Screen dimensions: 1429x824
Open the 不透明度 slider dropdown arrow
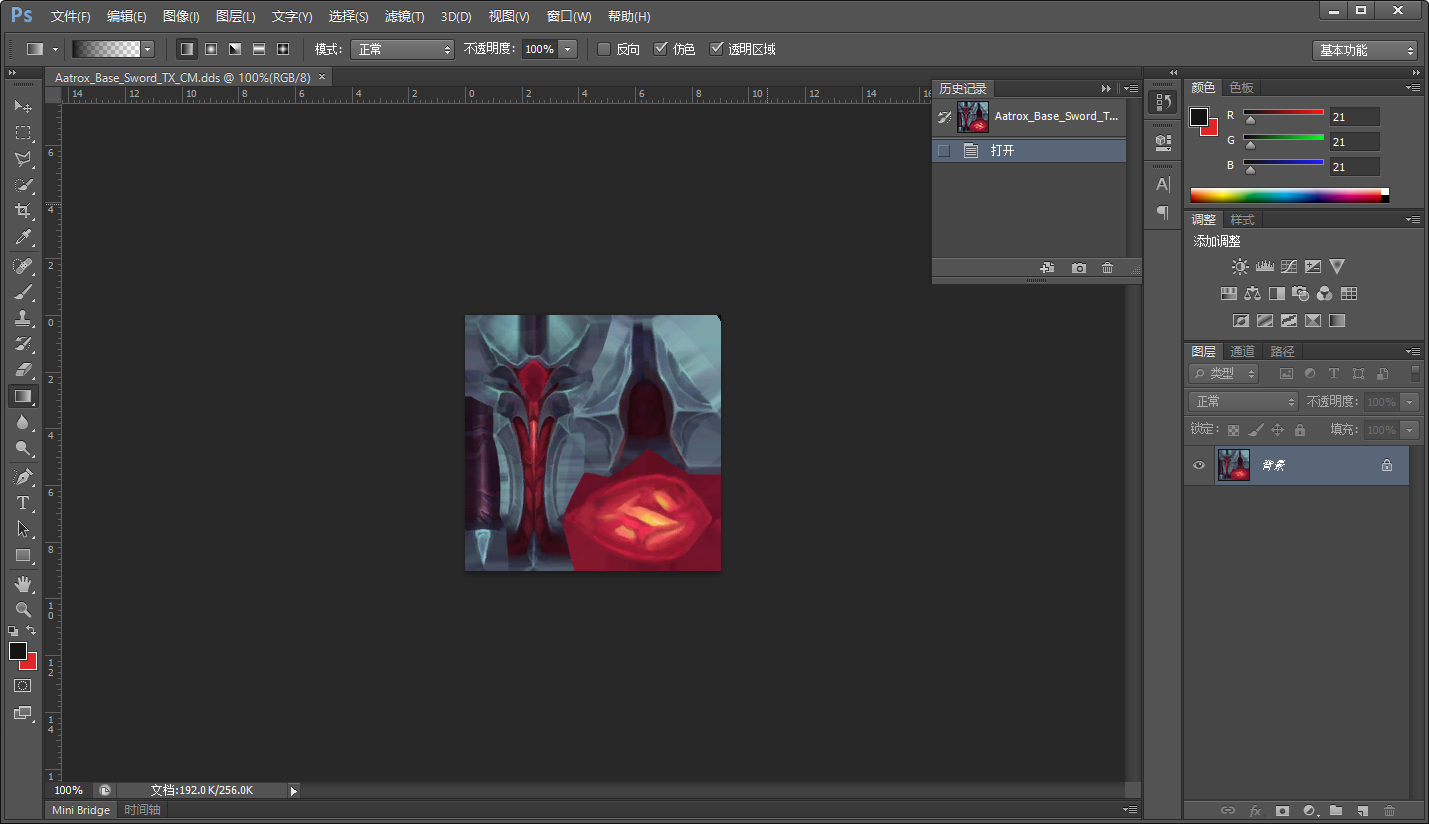click(568, 49)
